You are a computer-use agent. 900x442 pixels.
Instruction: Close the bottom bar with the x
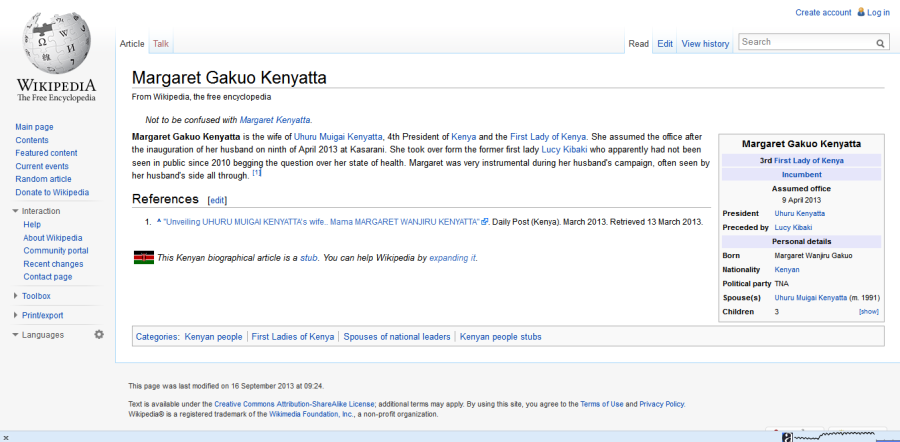(6, 437)
